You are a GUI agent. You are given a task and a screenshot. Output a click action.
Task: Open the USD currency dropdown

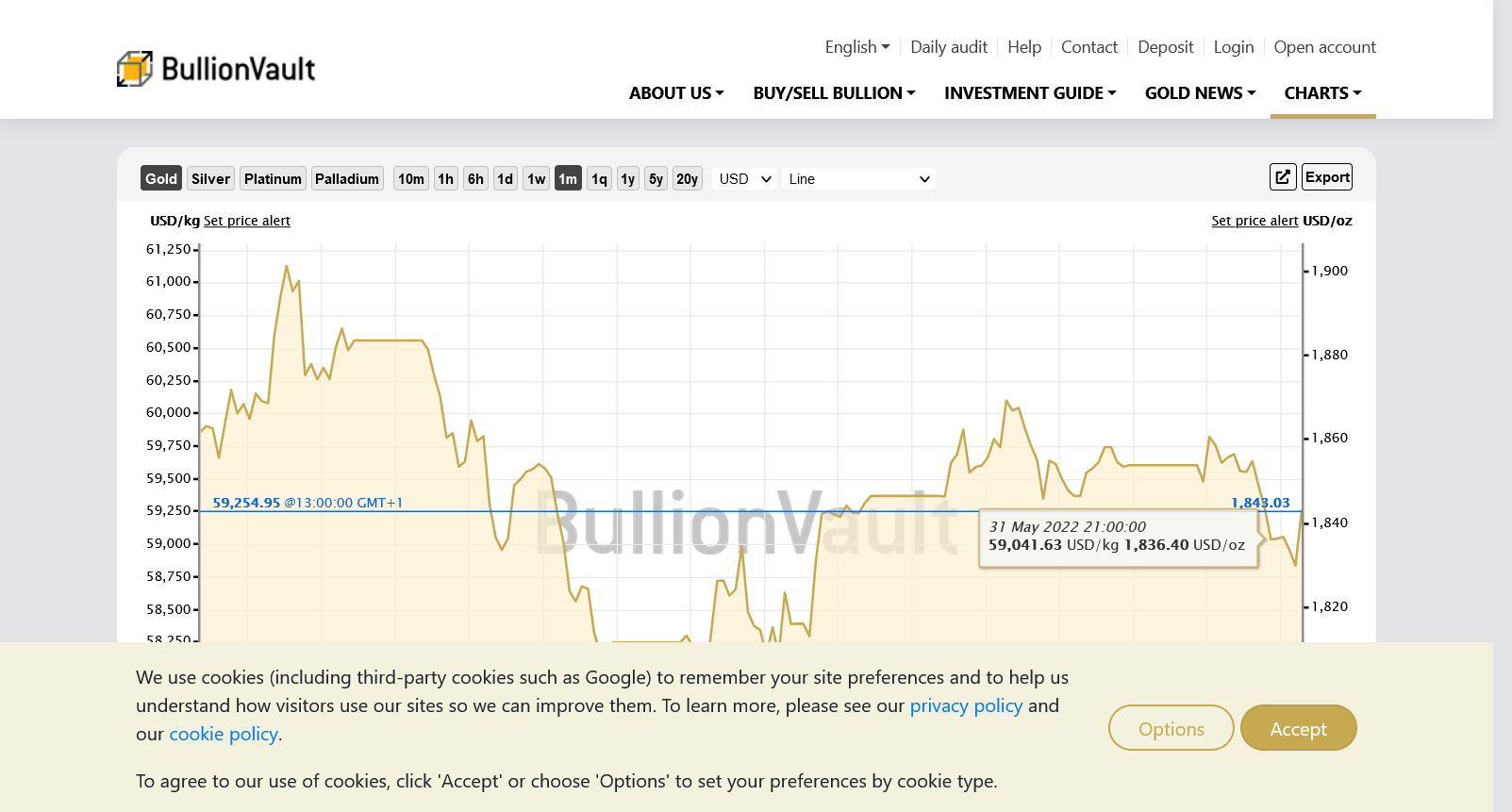(x=744, y=179)
